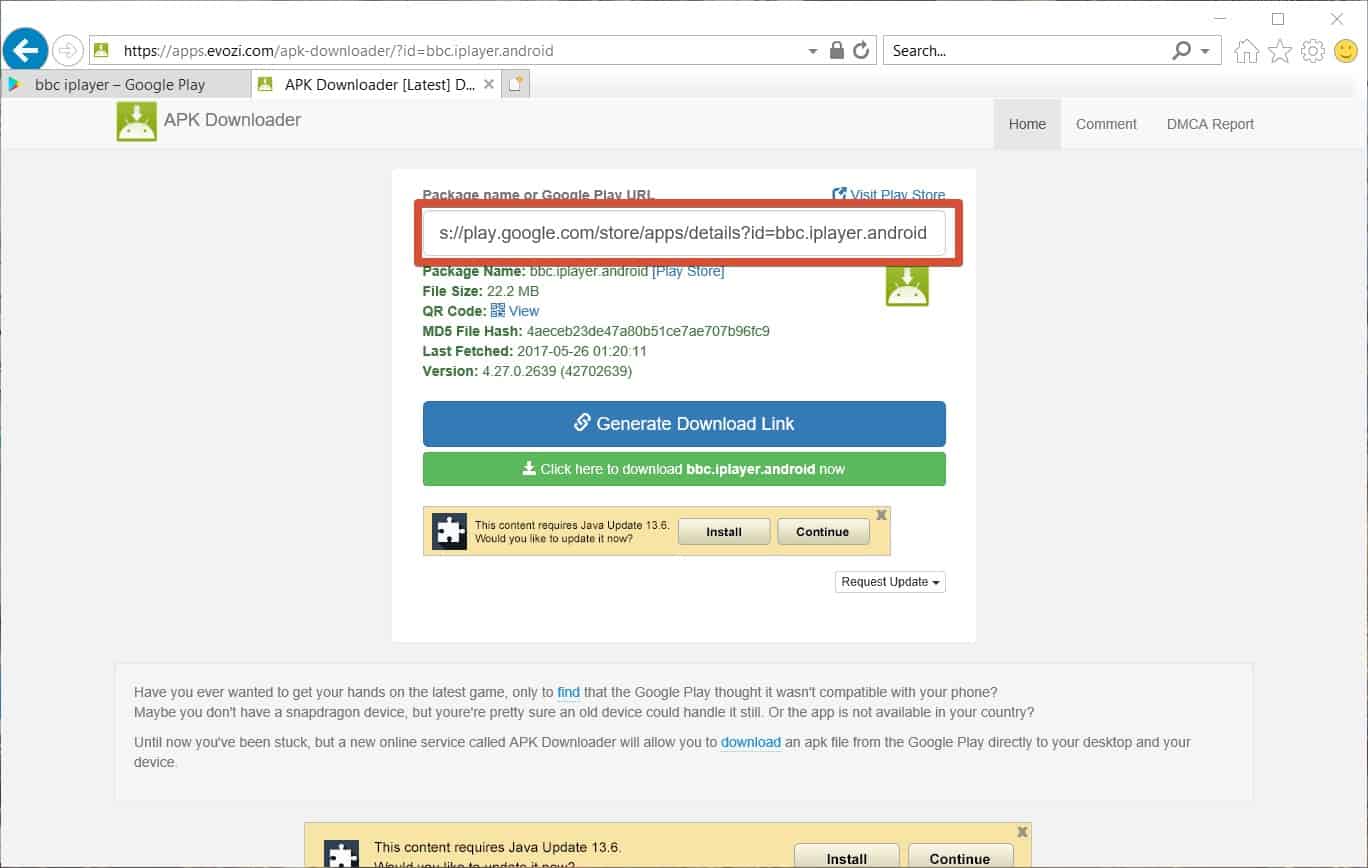Click the security lock icon in address bar
Image resolution: width=1368 pixels, height=868 pixels.
point(838,50)
